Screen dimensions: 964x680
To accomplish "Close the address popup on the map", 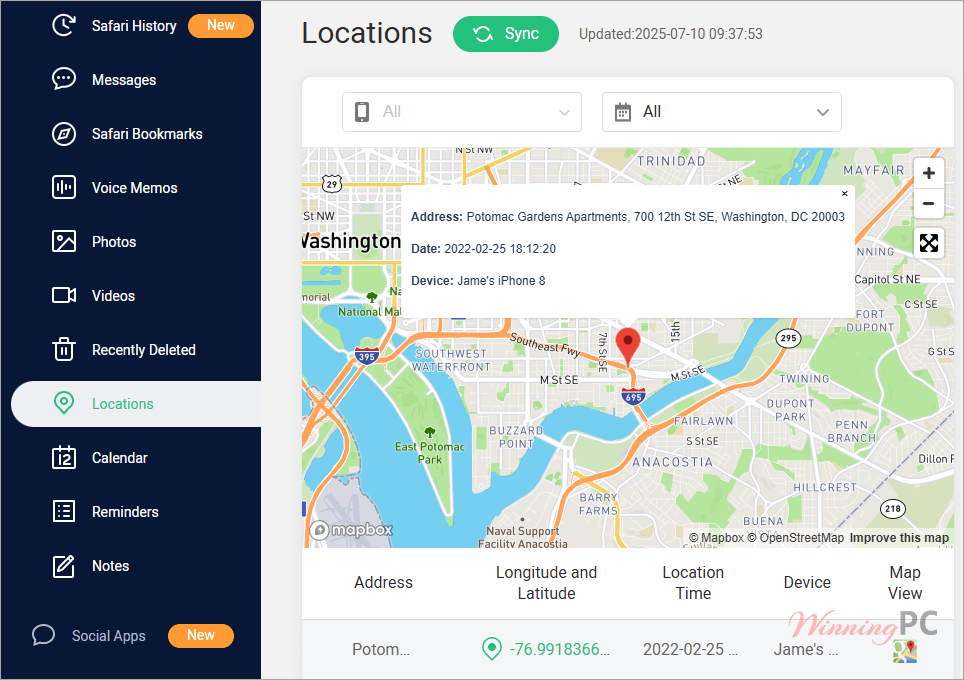I will (845, 194).
